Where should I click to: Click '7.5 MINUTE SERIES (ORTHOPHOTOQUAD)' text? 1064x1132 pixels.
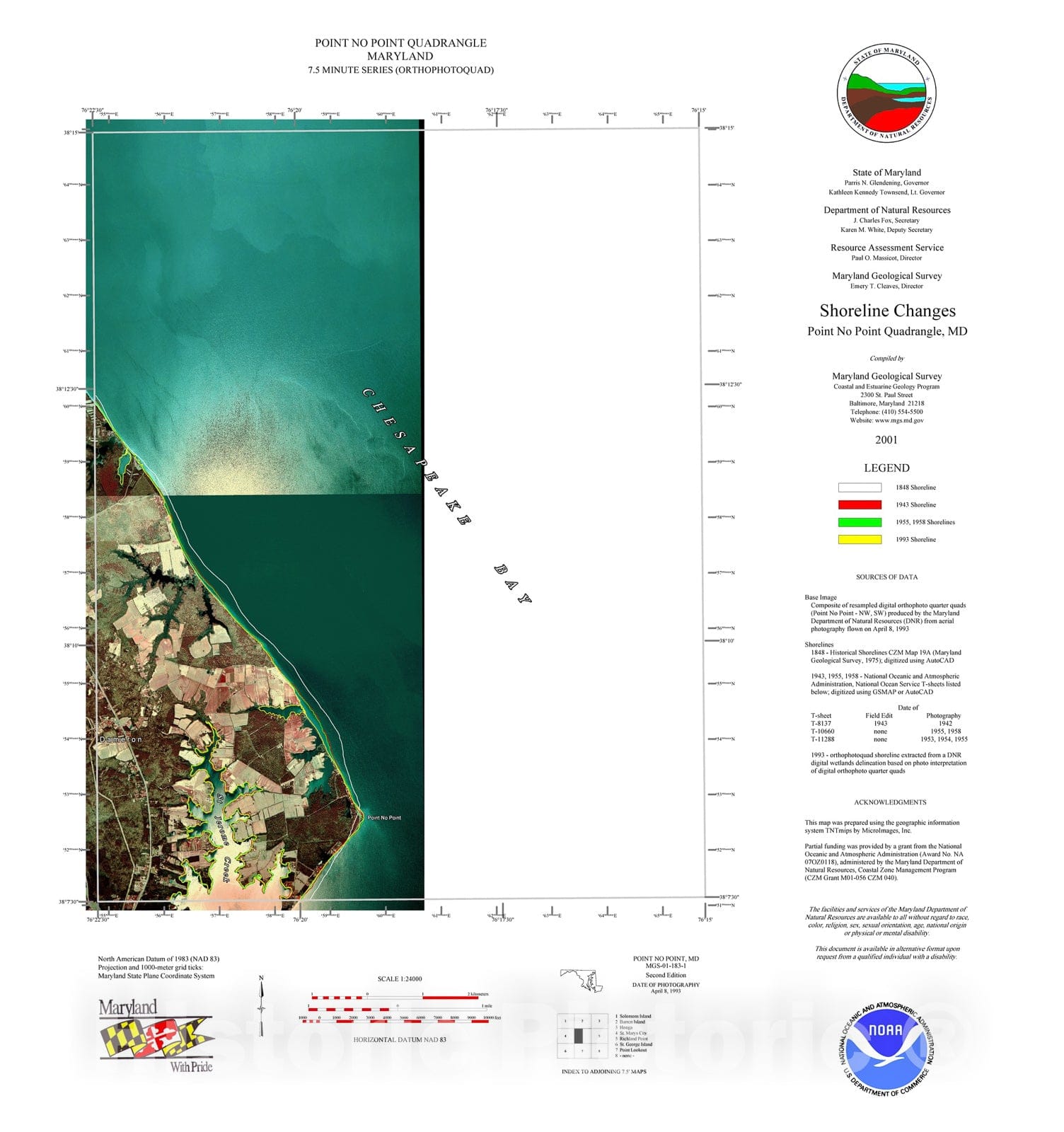pos(400,70)
